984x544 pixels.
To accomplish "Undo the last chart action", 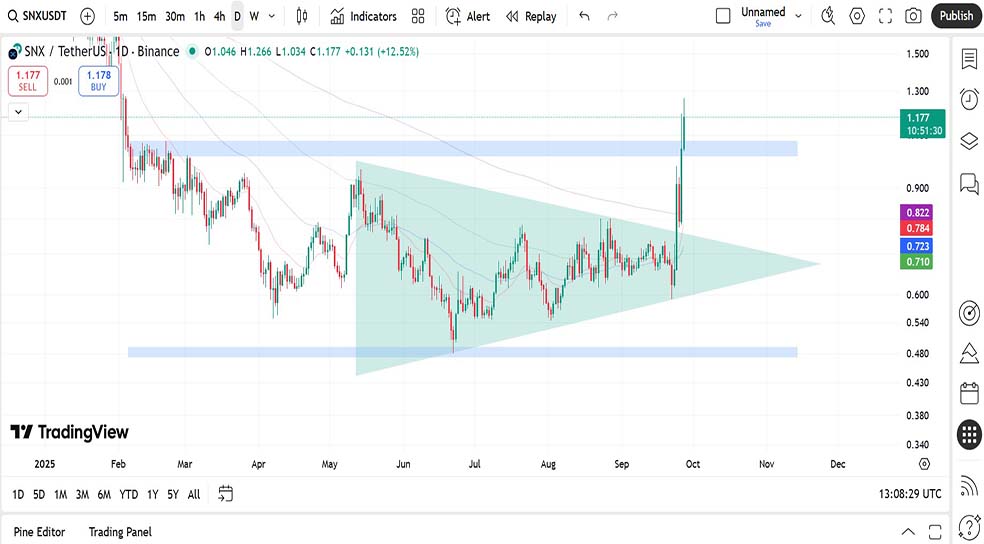I will click(584, 16).
